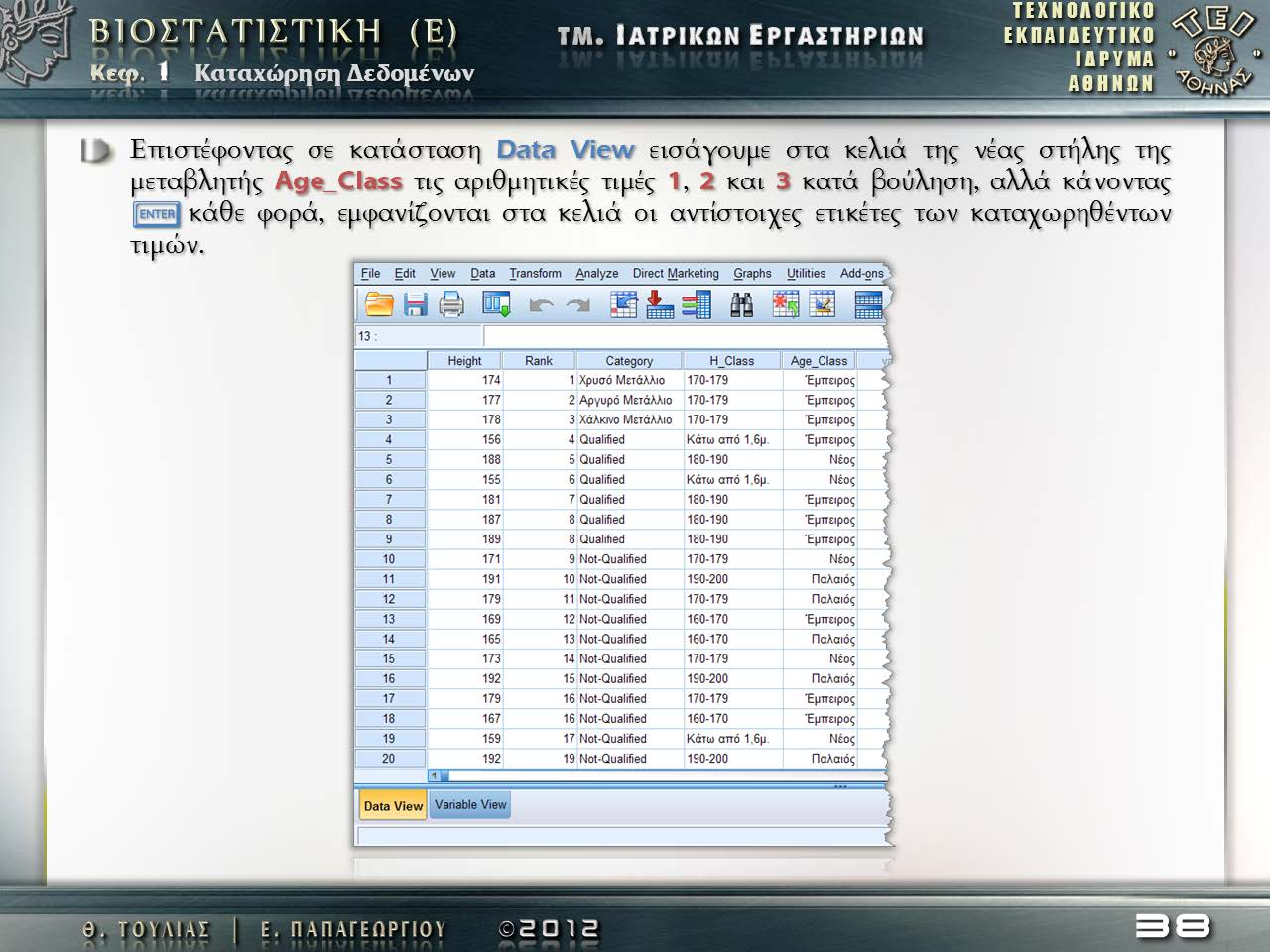The height and width of the screenshot is (952, 1270).
Task: Open the Transform menu
Action: pyautogui.click(x=535, y=273)
